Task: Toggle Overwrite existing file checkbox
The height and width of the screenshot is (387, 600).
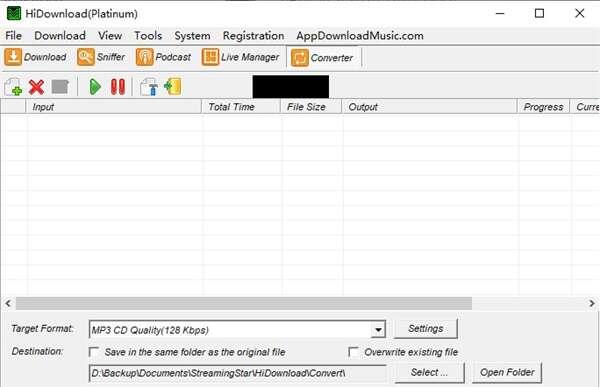Action: pyautogui.click(x=353, y=352)
